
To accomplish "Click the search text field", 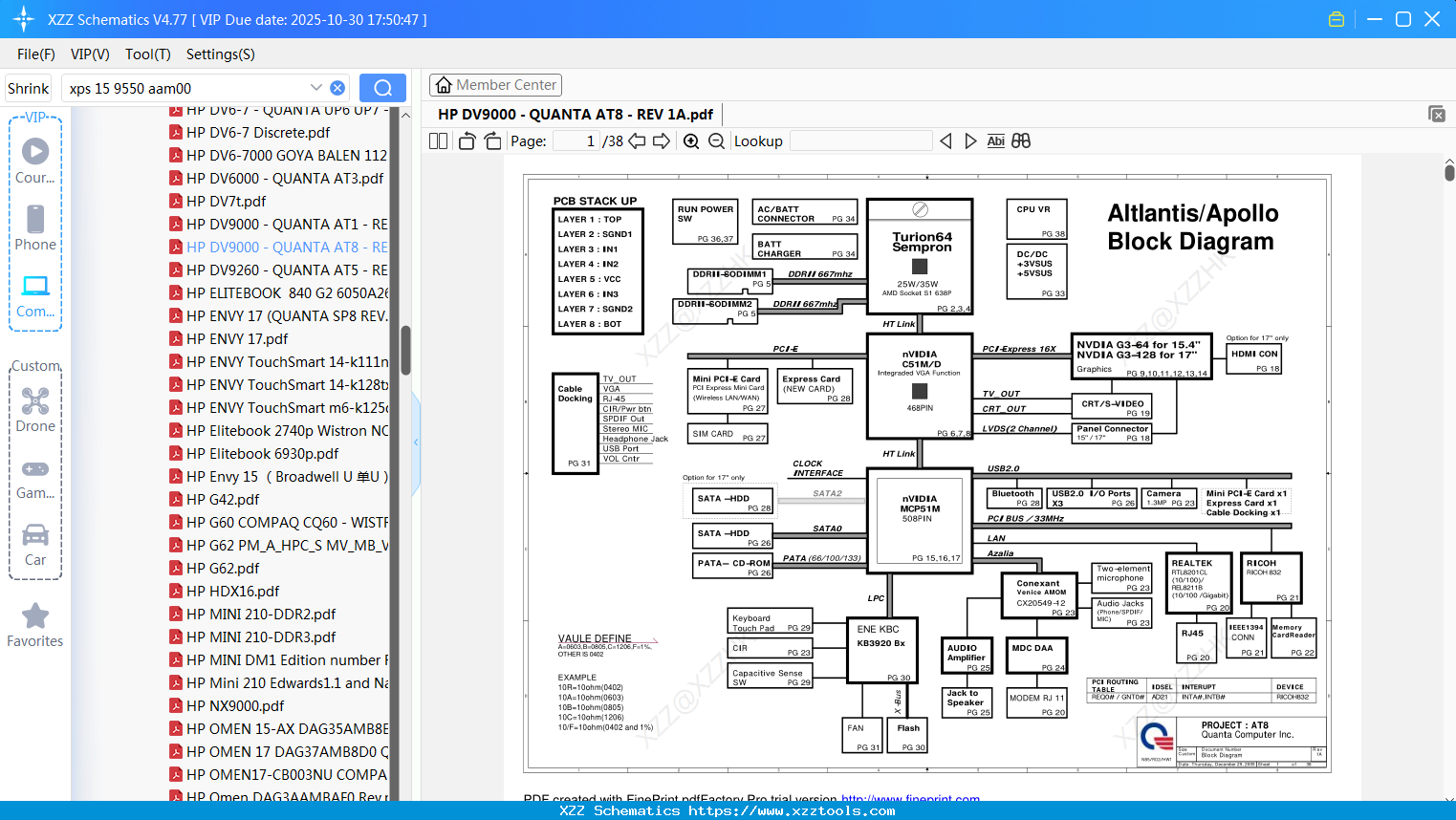I will click(186, 88).
